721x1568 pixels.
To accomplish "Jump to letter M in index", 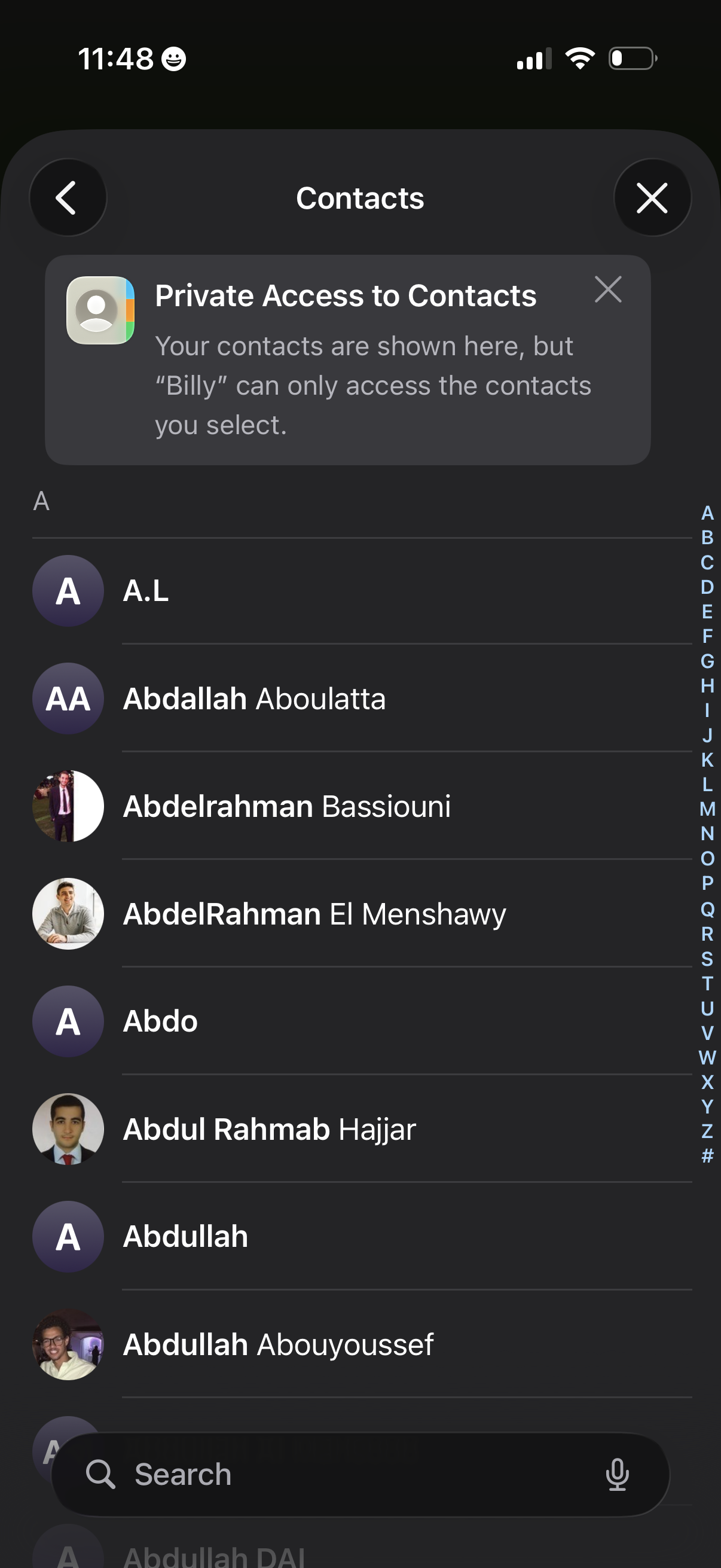I will [707, 809].
